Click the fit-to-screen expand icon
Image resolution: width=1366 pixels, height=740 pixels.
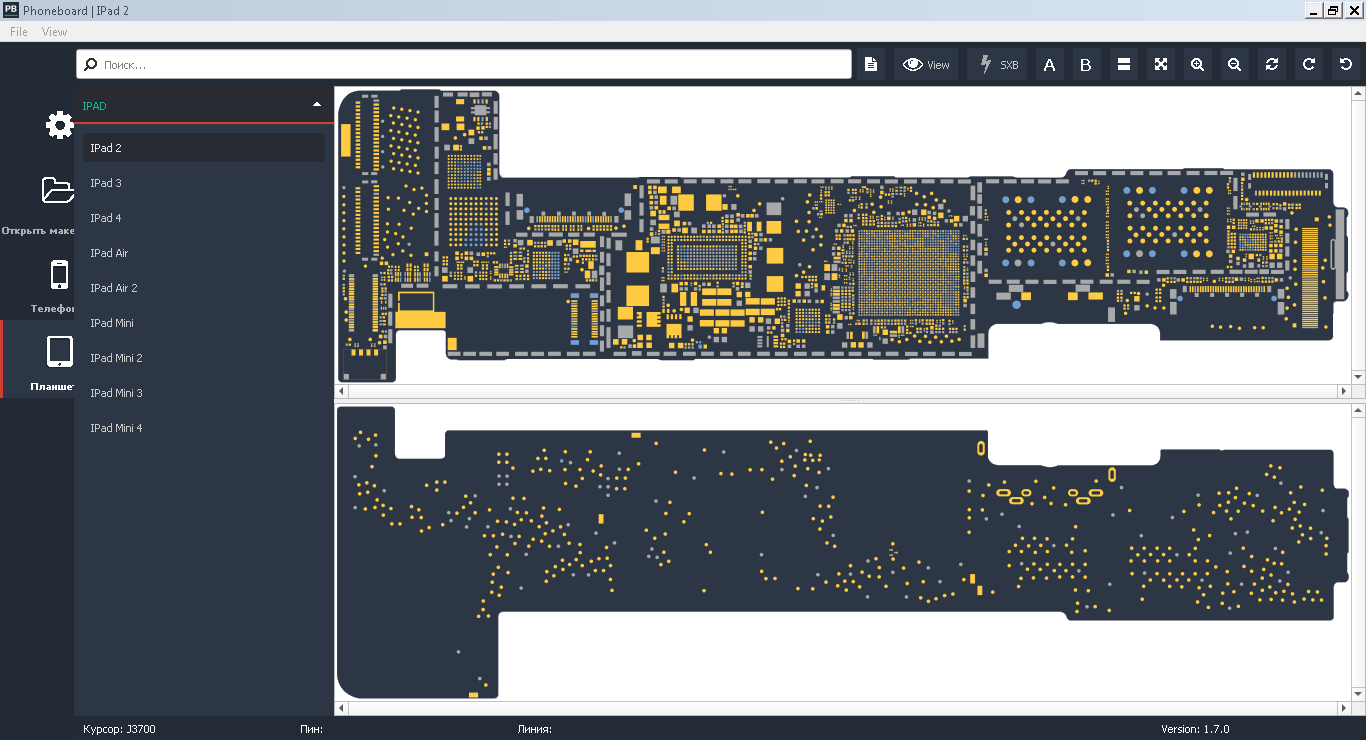pyautogui.click(x=1160, y=65)
